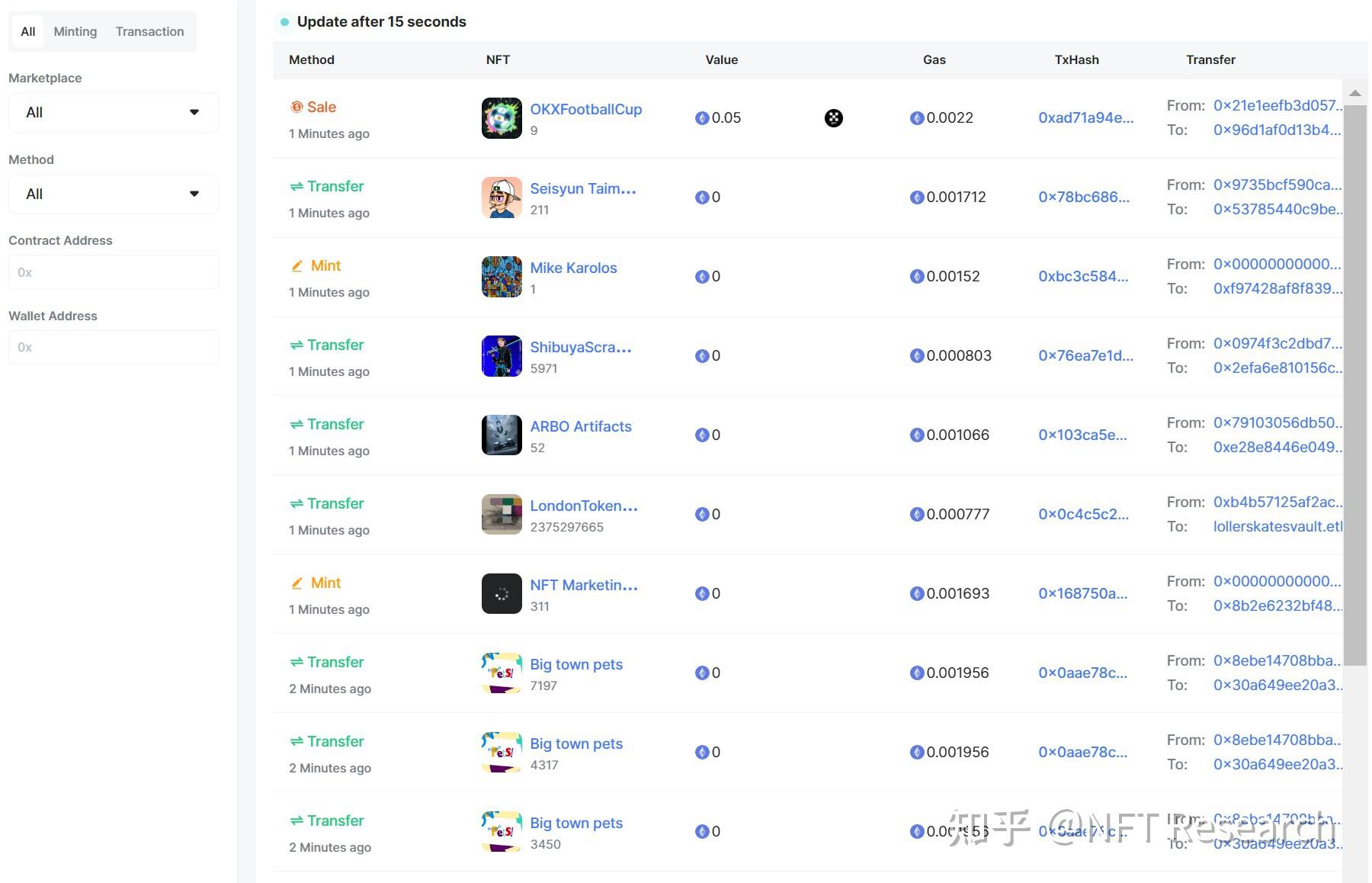Expand the Marketplace dropdown

pyautogui.click(x=114, y=113)
